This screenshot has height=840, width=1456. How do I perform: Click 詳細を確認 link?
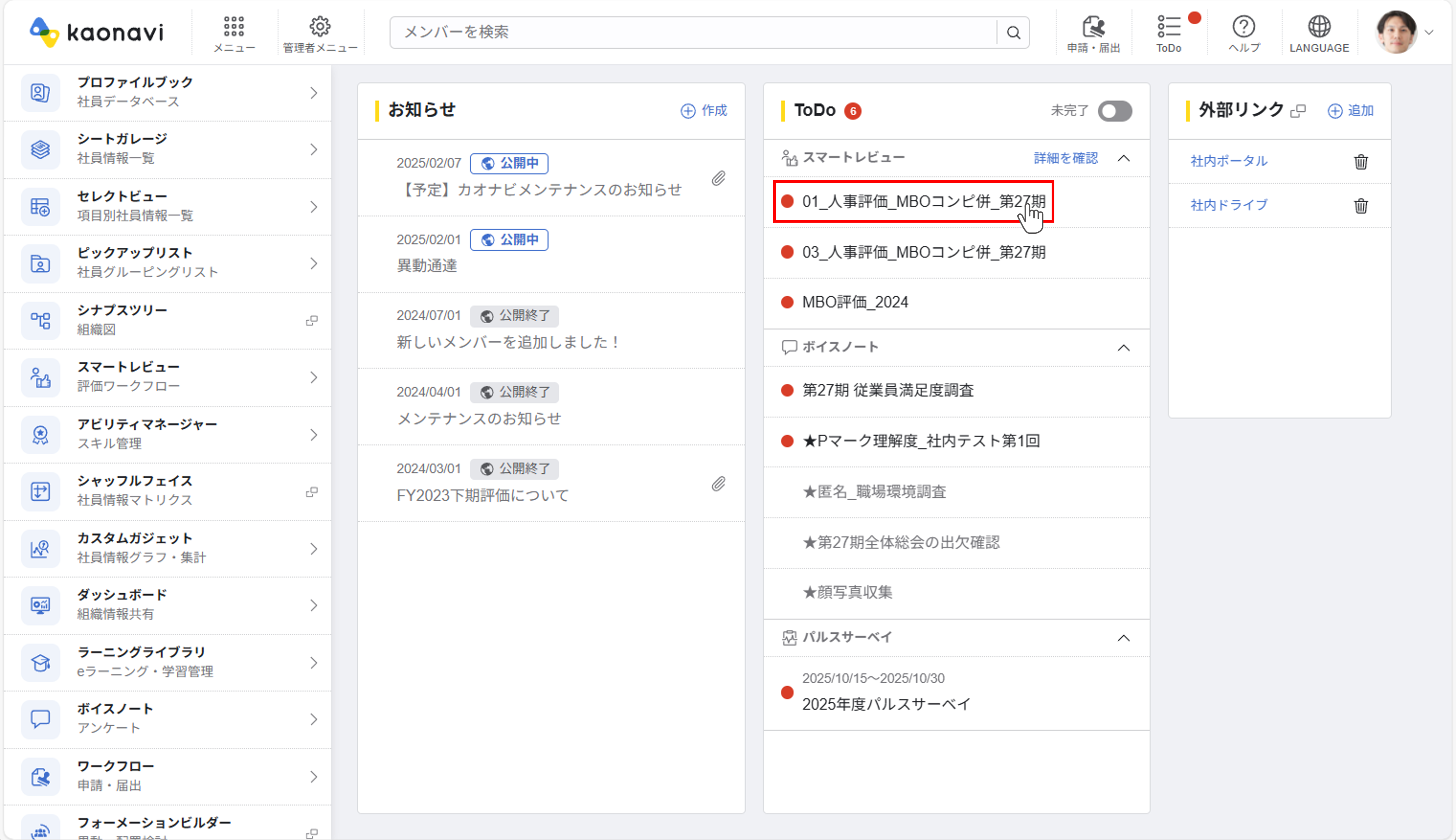point(1065,158)
